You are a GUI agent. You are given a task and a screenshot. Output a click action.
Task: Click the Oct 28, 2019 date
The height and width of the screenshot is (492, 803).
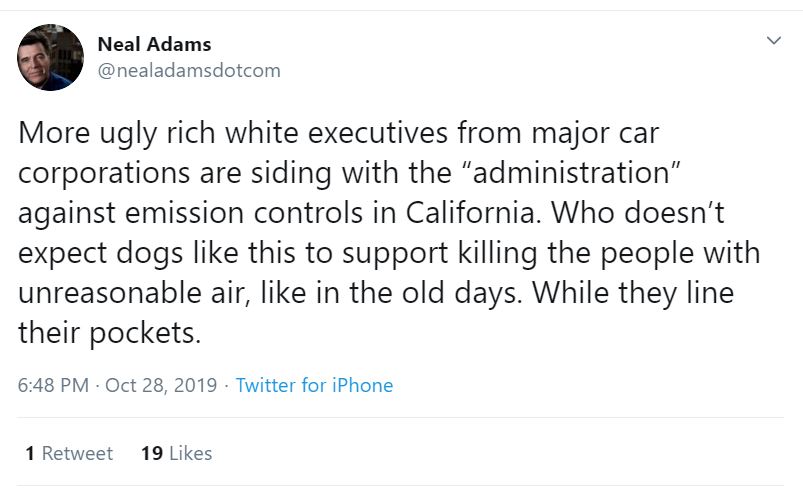tap(160, 385)
